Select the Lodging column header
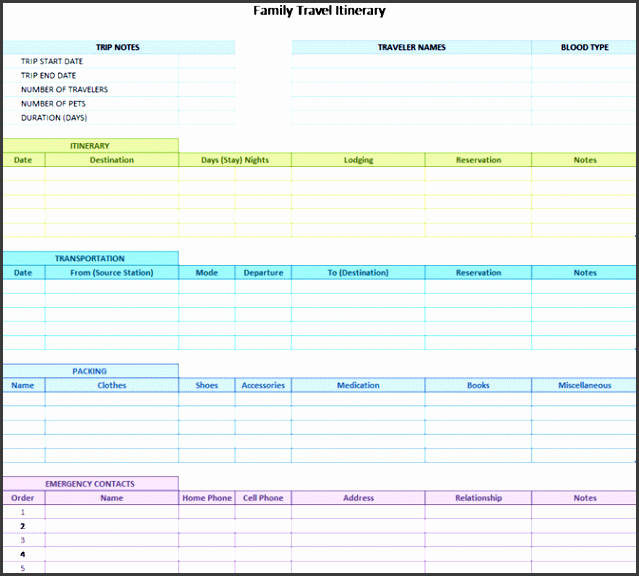639x576 pixels. coord(358,160)
